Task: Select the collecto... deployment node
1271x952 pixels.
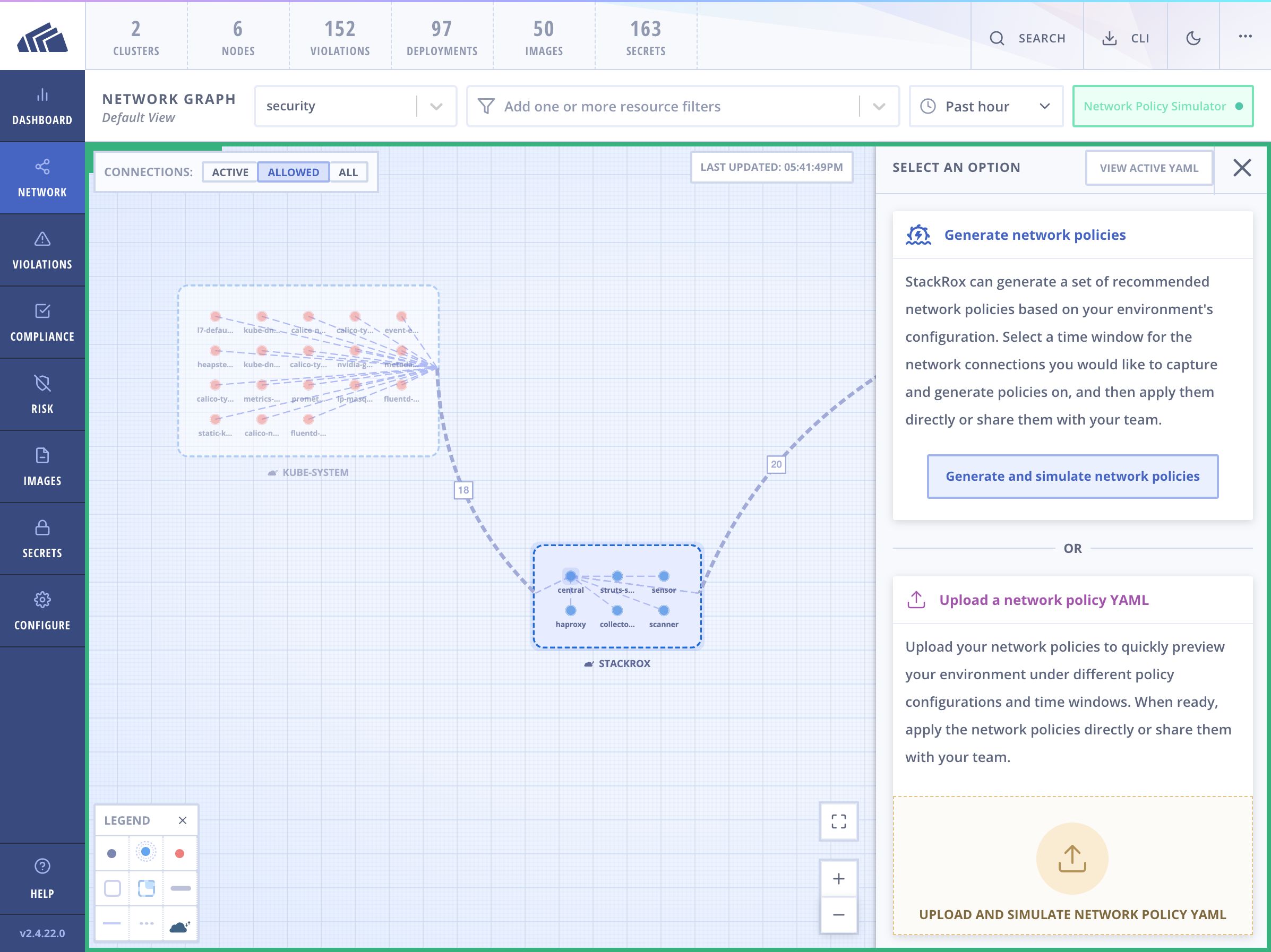Action: [x=616, y=610]
